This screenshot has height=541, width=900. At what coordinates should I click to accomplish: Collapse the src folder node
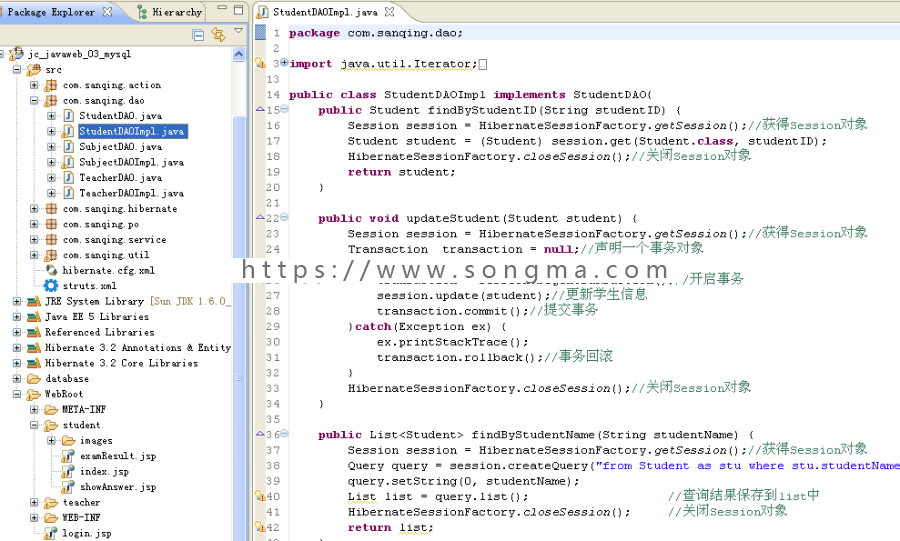(x=17, y=69)
